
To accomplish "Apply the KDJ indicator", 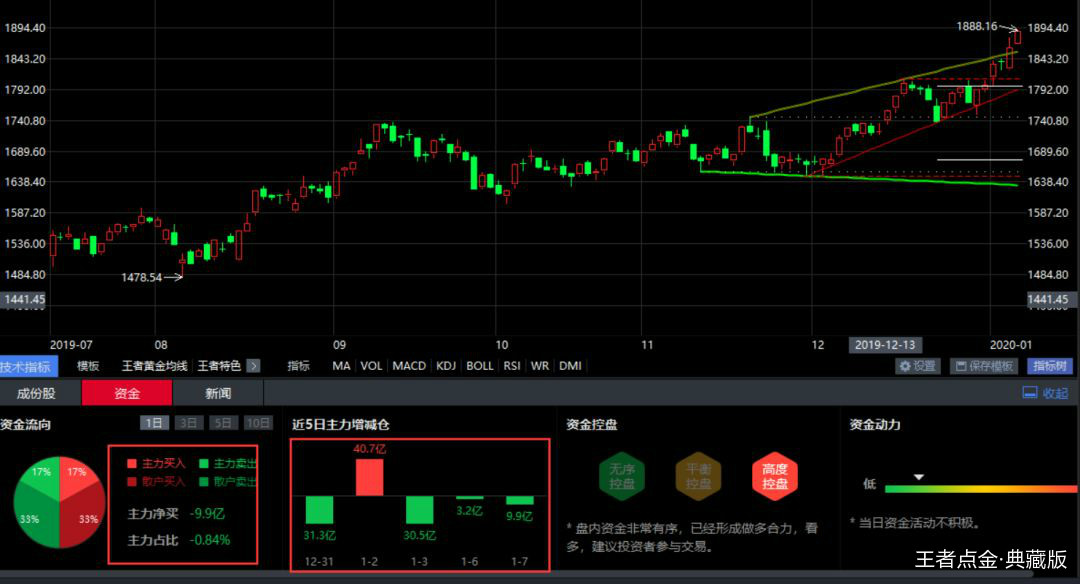I will [x=446, y=366].
